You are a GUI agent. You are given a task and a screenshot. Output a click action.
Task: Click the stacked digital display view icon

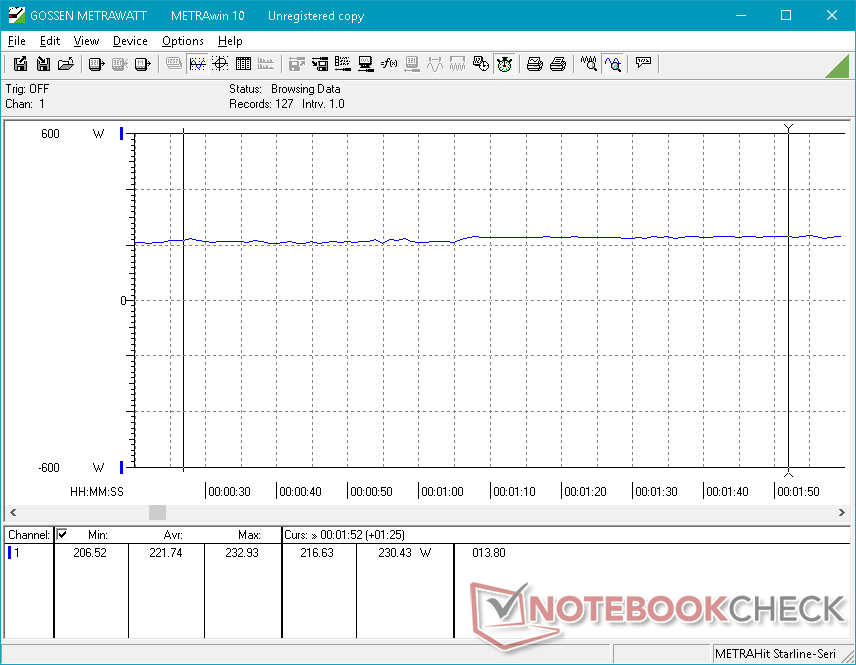click(x=174, y=64)
